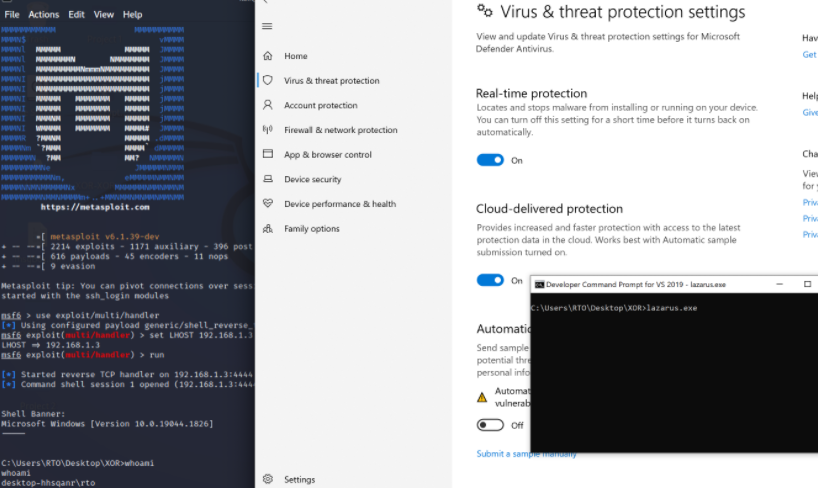Click the gears icon beside page title
Image resolution: width=818 pixels, height=488 pixels.
(485, 11)
